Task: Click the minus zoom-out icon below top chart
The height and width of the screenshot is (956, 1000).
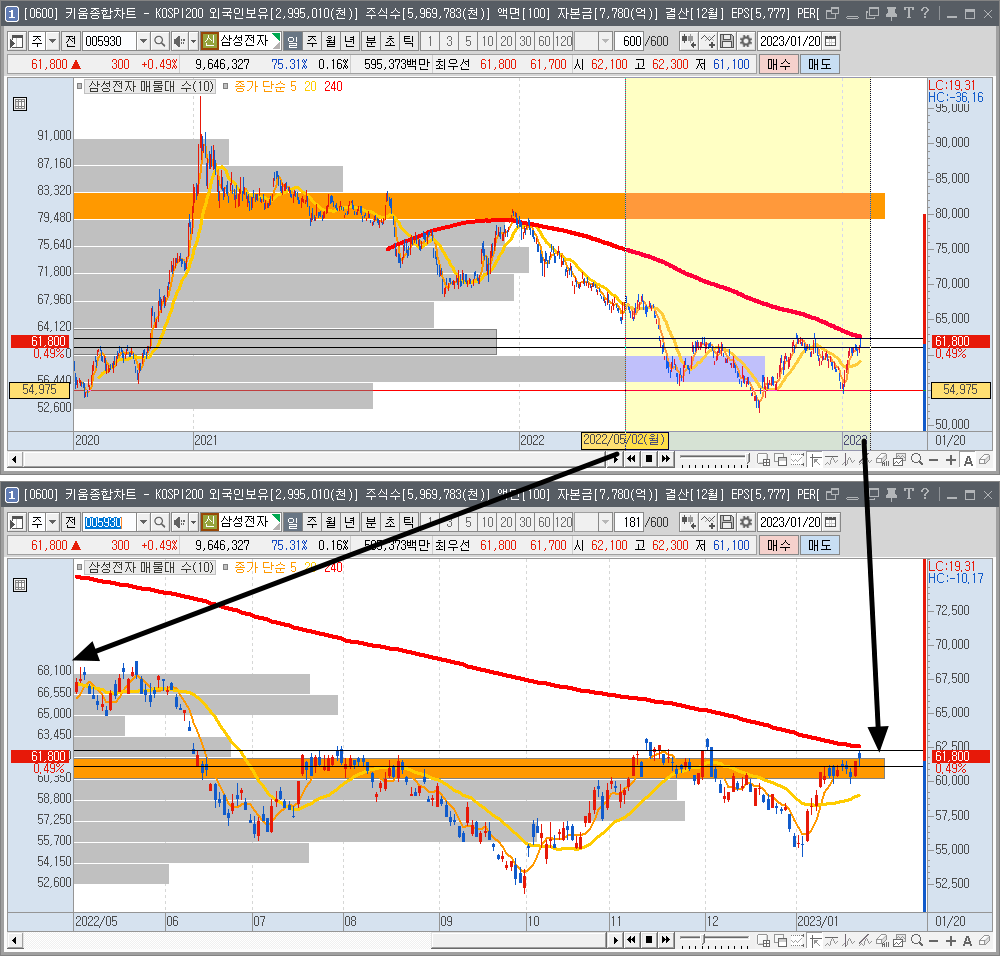Action: click(934, 460)
